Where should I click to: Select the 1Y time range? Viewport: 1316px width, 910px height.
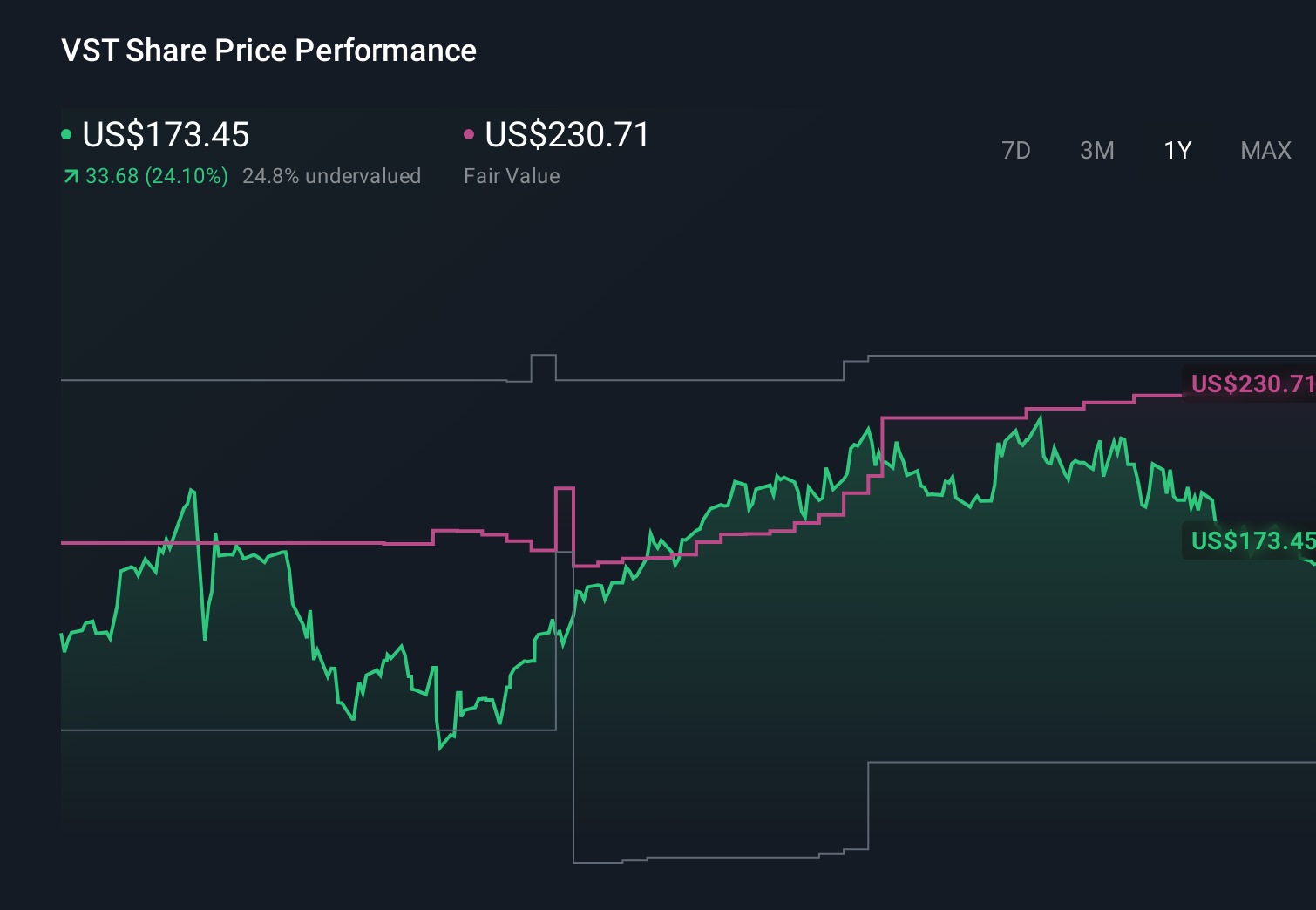click(1177, 151)
